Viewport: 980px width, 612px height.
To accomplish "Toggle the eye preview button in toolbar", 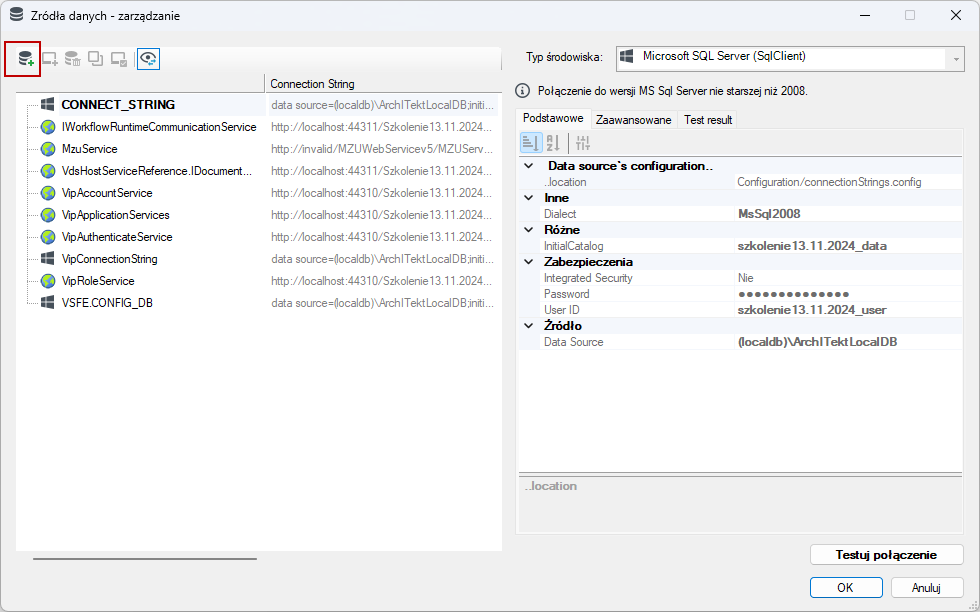I will coord(148,59).
